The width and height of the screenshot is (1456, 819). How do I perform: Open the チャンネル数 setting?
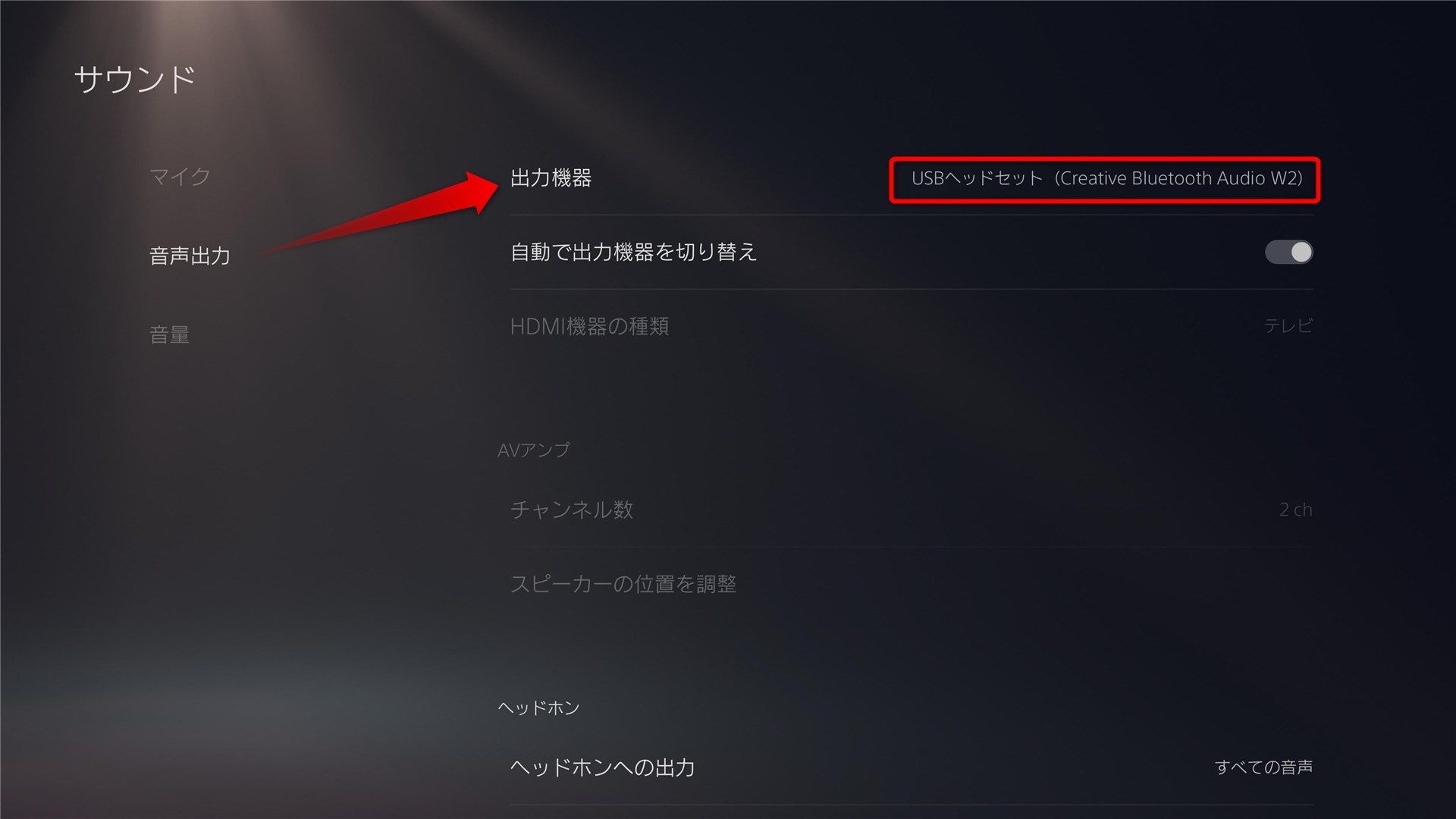(912, 510)
